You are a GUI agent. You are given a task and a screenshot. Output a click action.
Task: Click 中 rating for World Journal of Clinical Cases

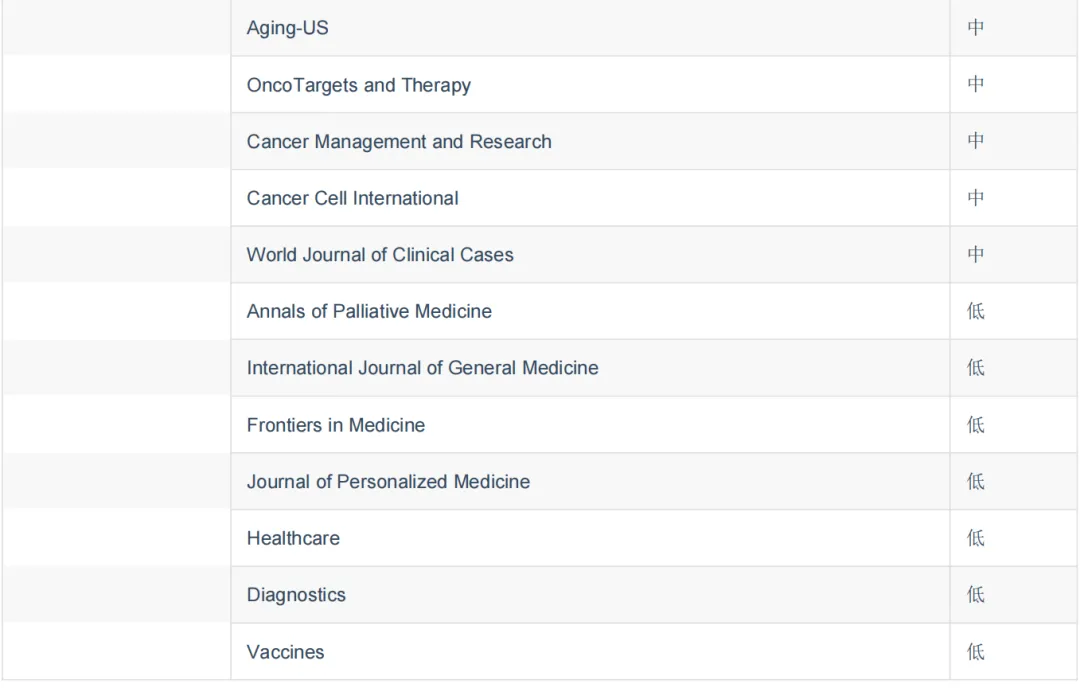coord(975,254)
